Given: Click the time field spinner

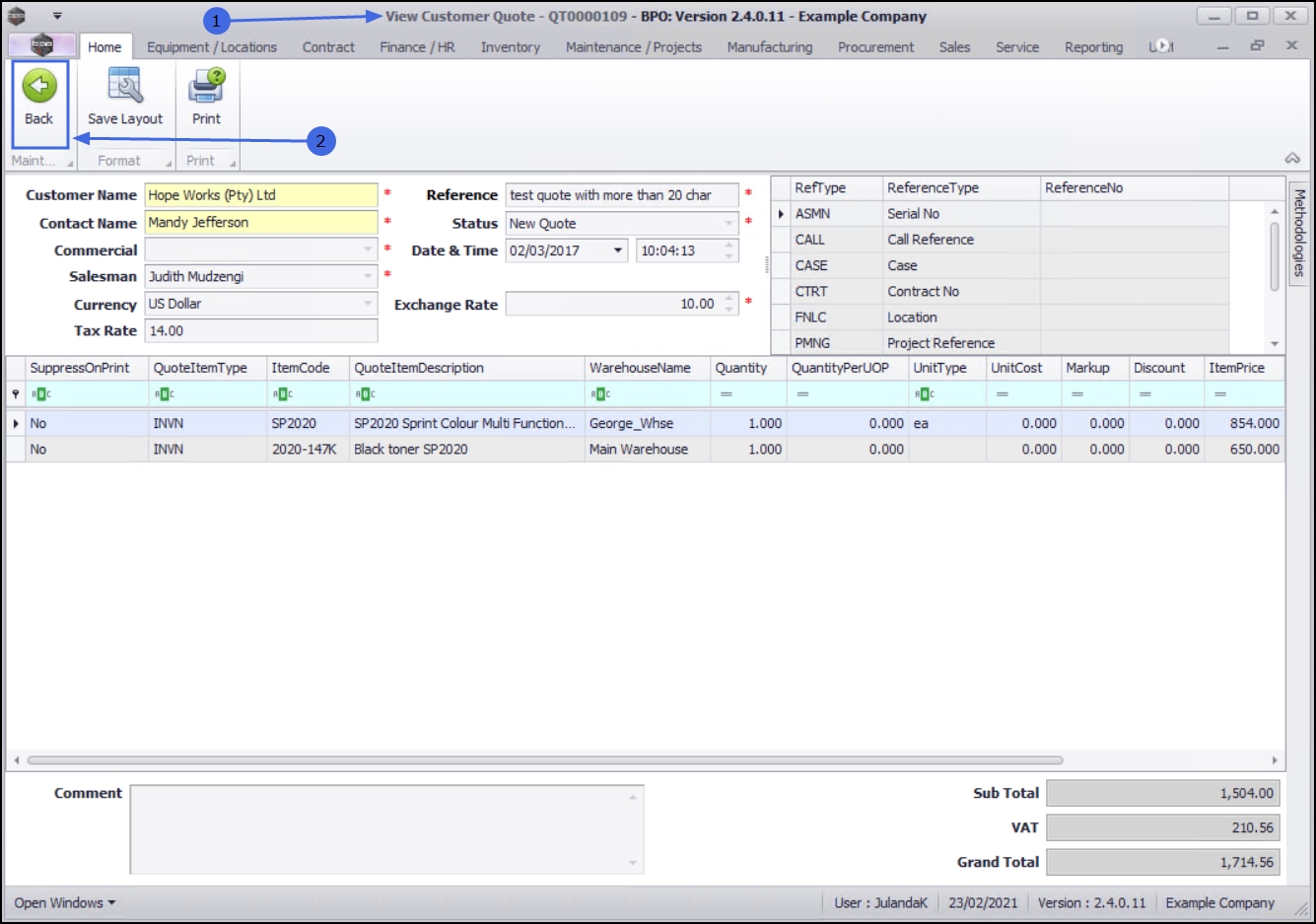Looking at the screenshot, I should click(x=729, y=250).
